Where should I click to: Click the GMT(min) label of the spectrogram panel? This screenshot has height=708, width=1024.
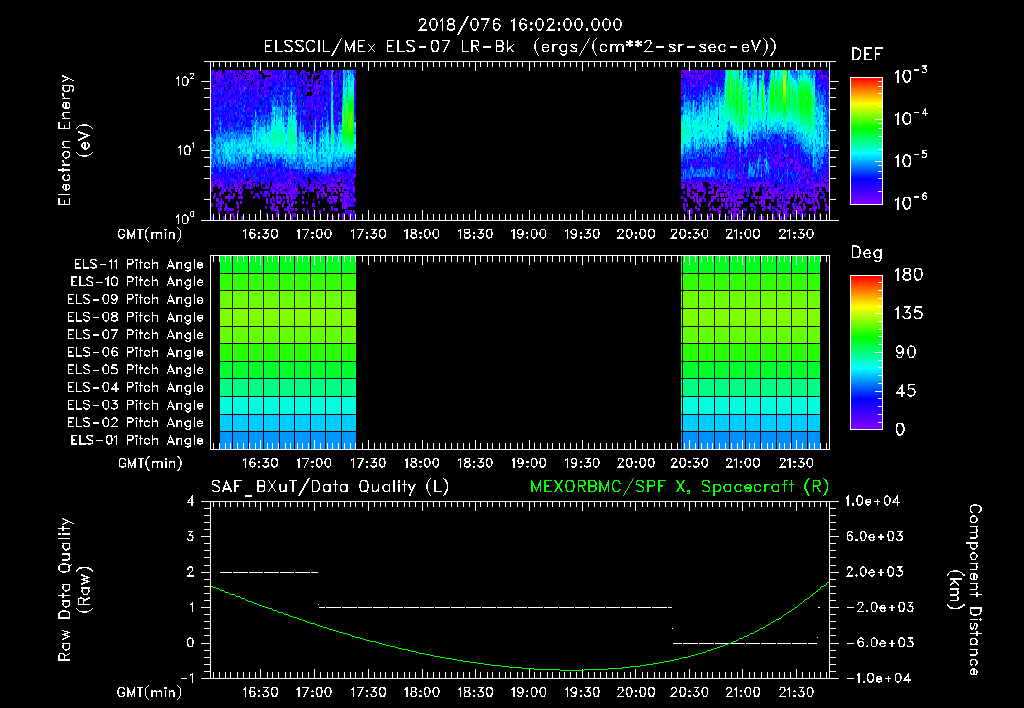click(150, 234)
